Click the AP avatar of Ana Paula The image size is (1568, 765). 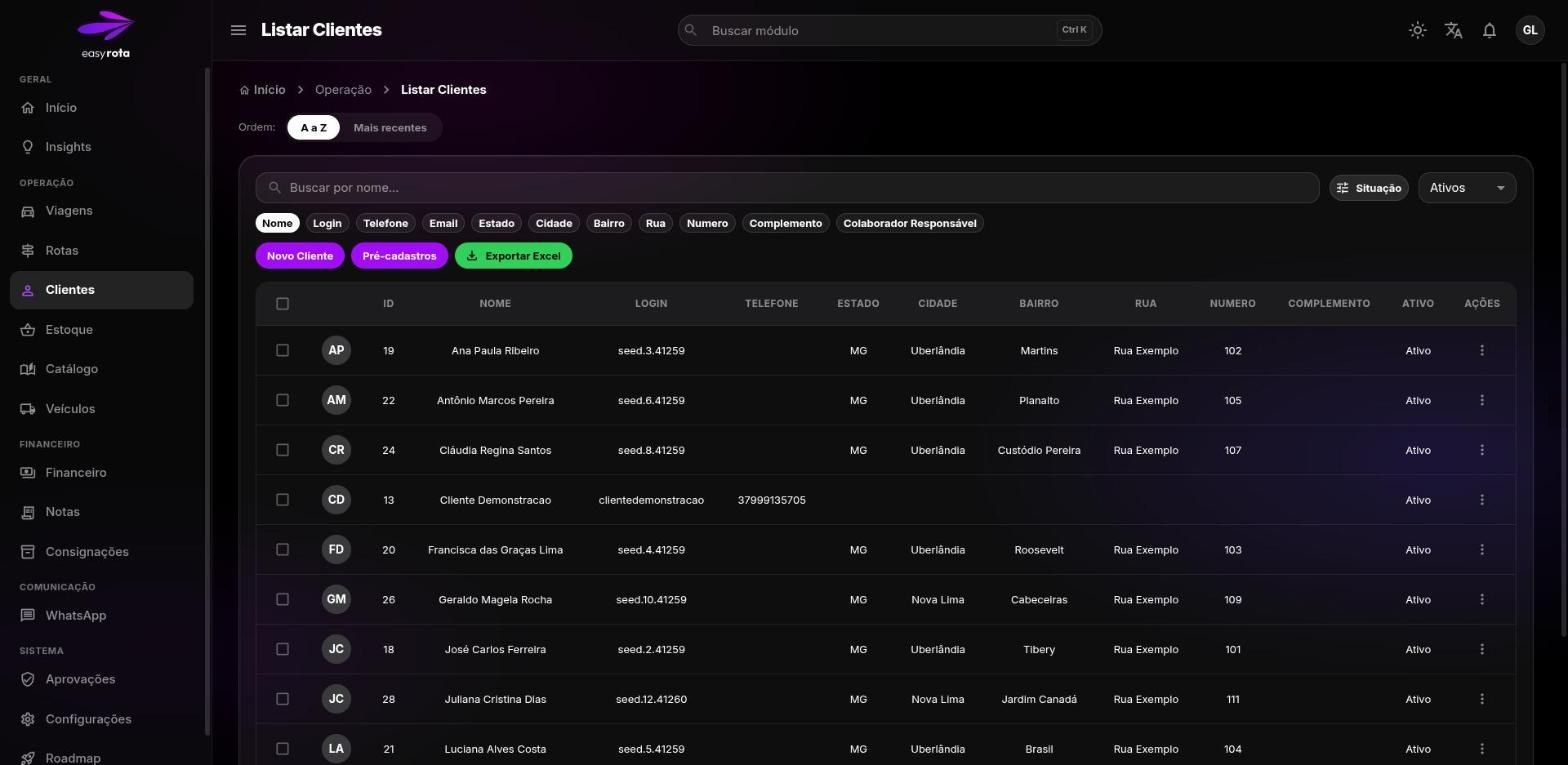pos(336,350)
